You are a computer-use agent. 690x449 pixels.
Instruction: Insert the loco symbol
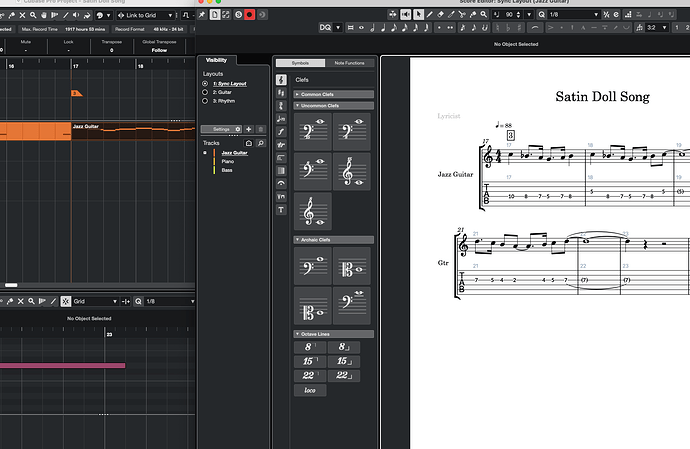click(x=310, y=390)
